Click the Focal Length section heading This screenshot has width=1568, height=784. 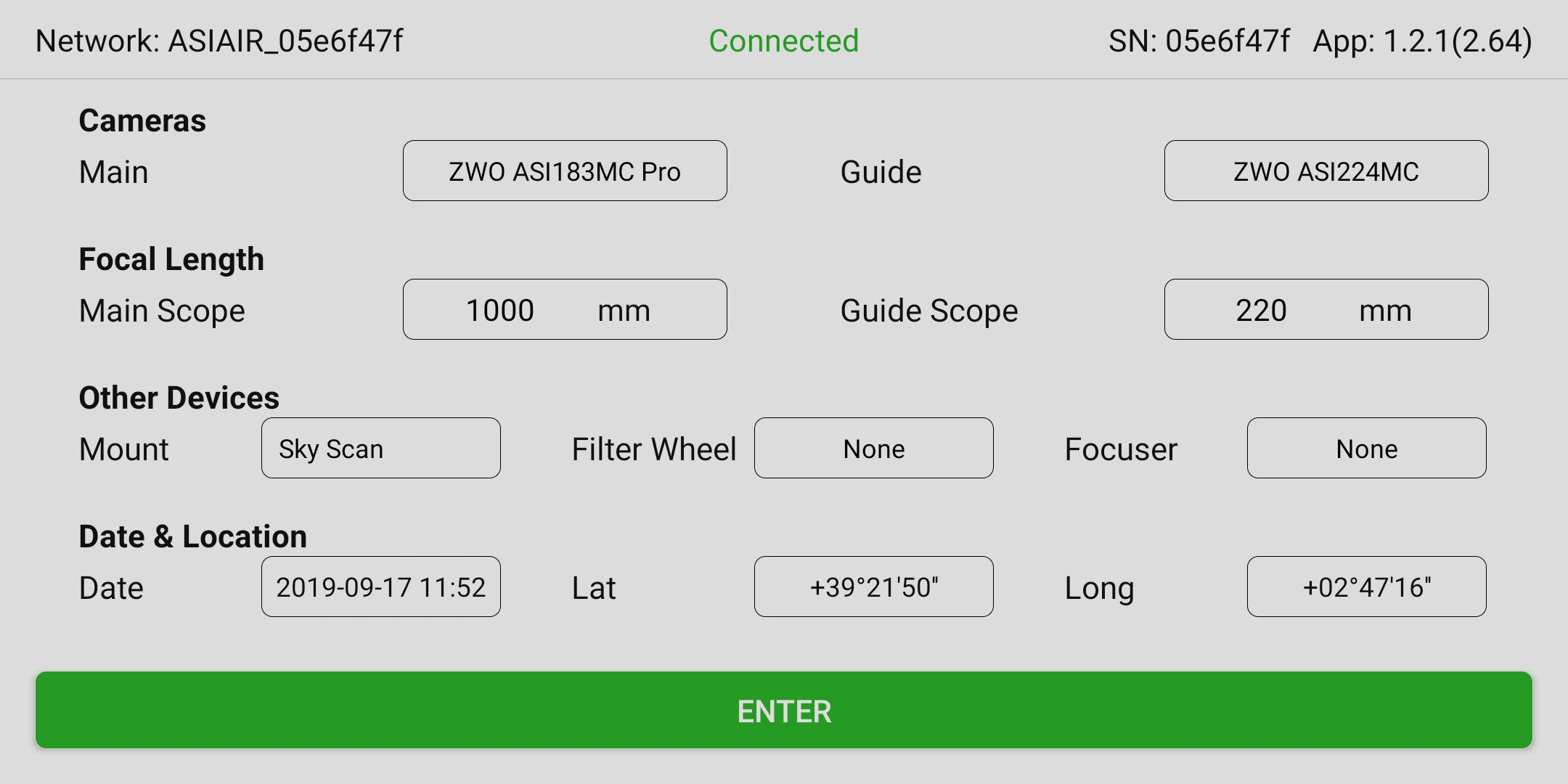point(171,259)
